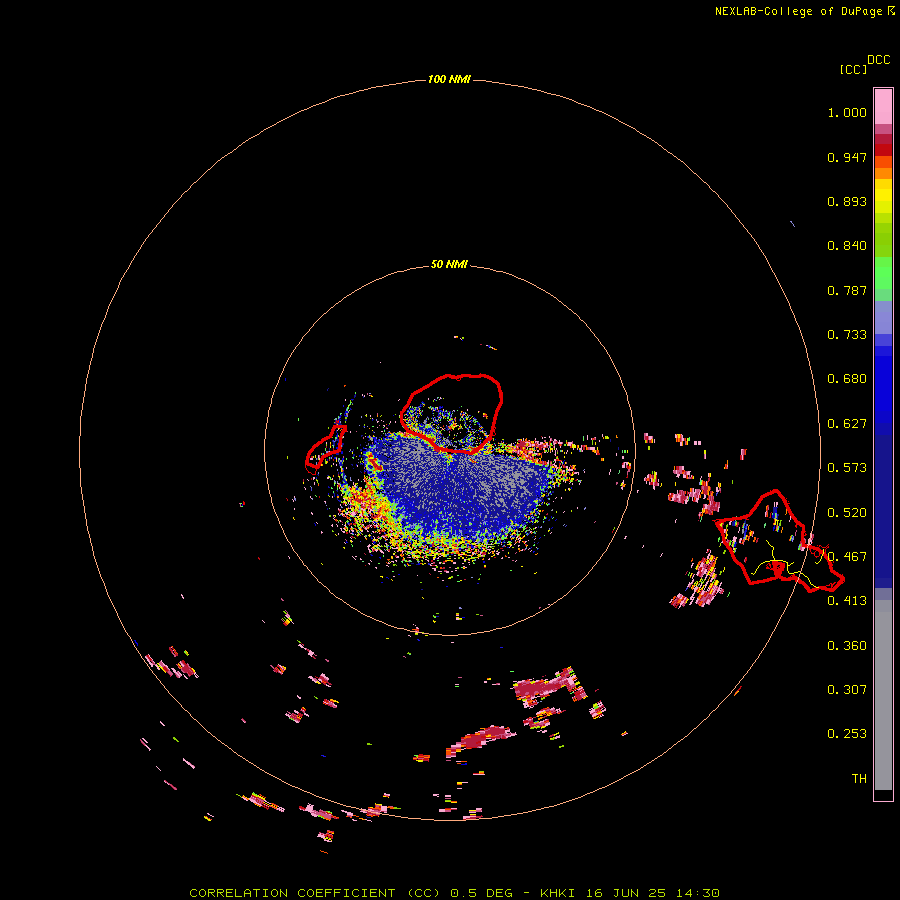Click the 0.840 scale value

point(847,246)
